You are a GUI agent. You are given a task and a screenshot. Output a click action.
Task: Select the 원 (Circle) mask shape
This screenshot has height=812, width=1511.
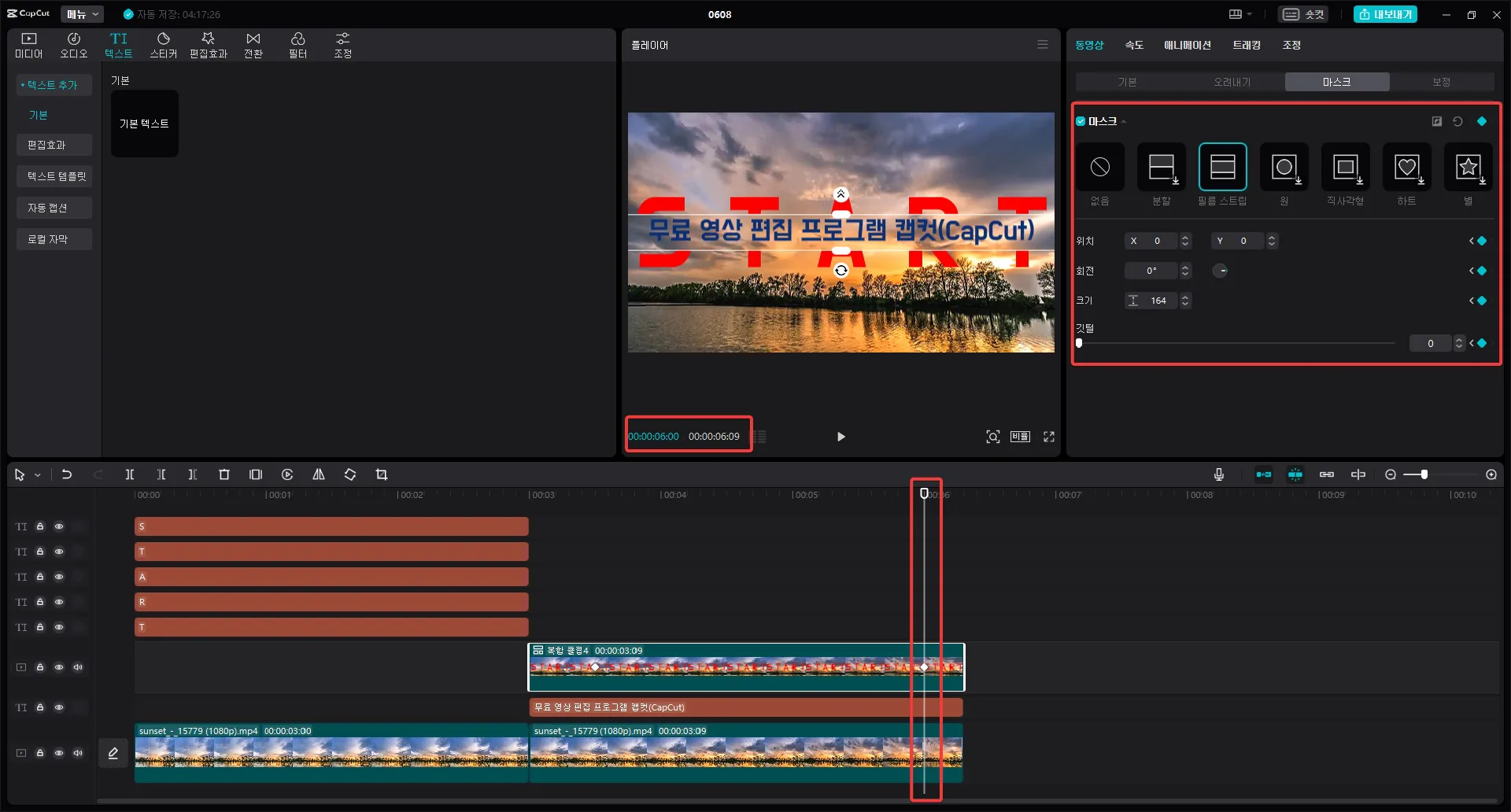1284,167
